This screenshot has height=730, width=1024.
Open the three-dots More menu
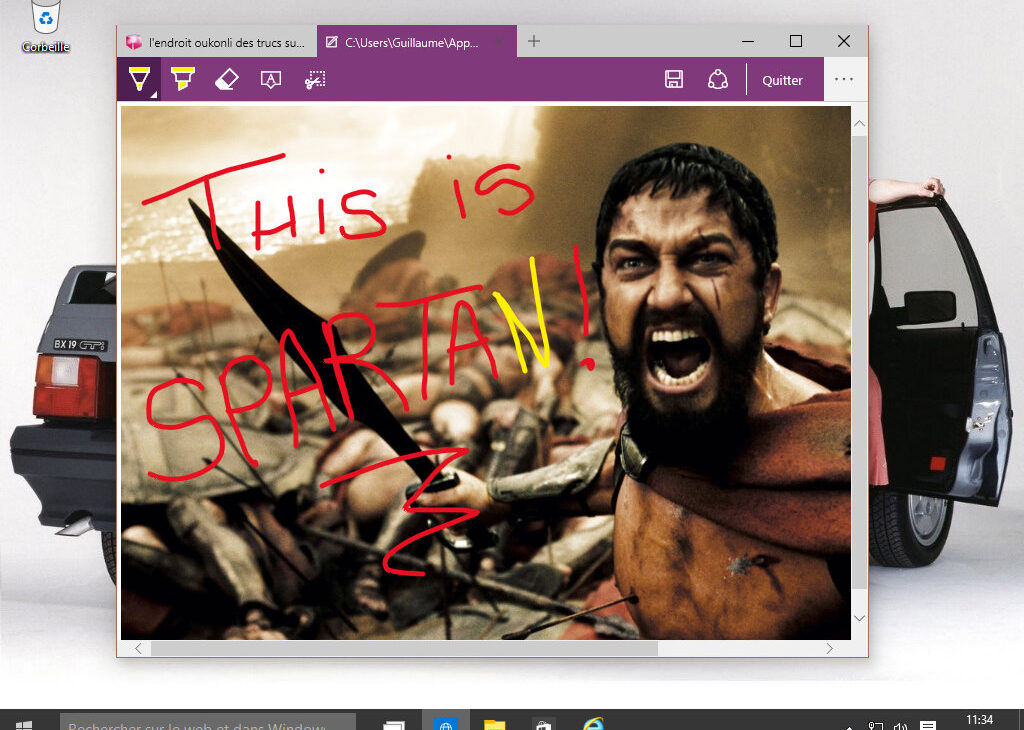point(844,80)
